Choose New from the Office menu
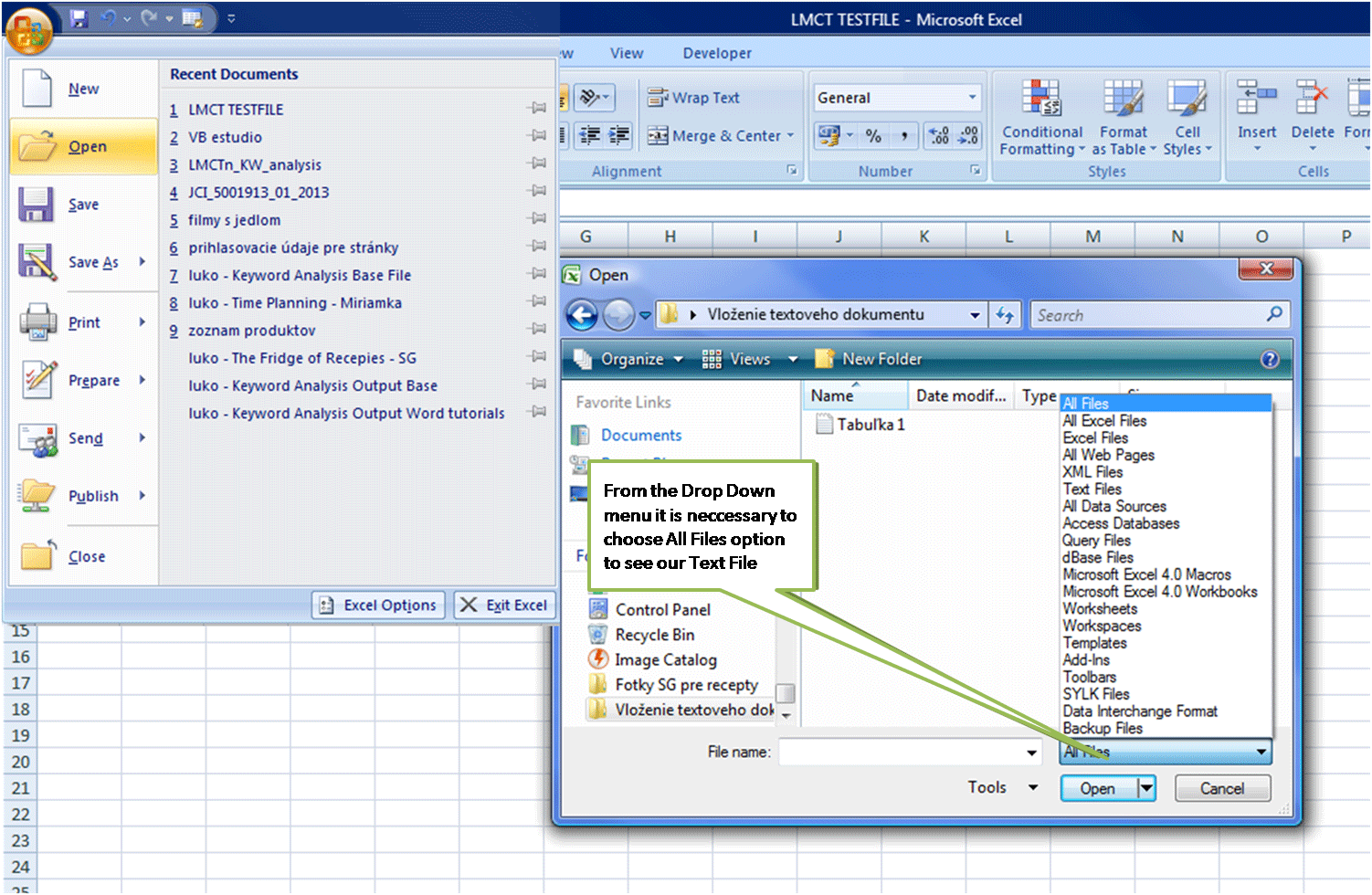The width and height of the screenshot is (1372, 895). pos(84,89)
